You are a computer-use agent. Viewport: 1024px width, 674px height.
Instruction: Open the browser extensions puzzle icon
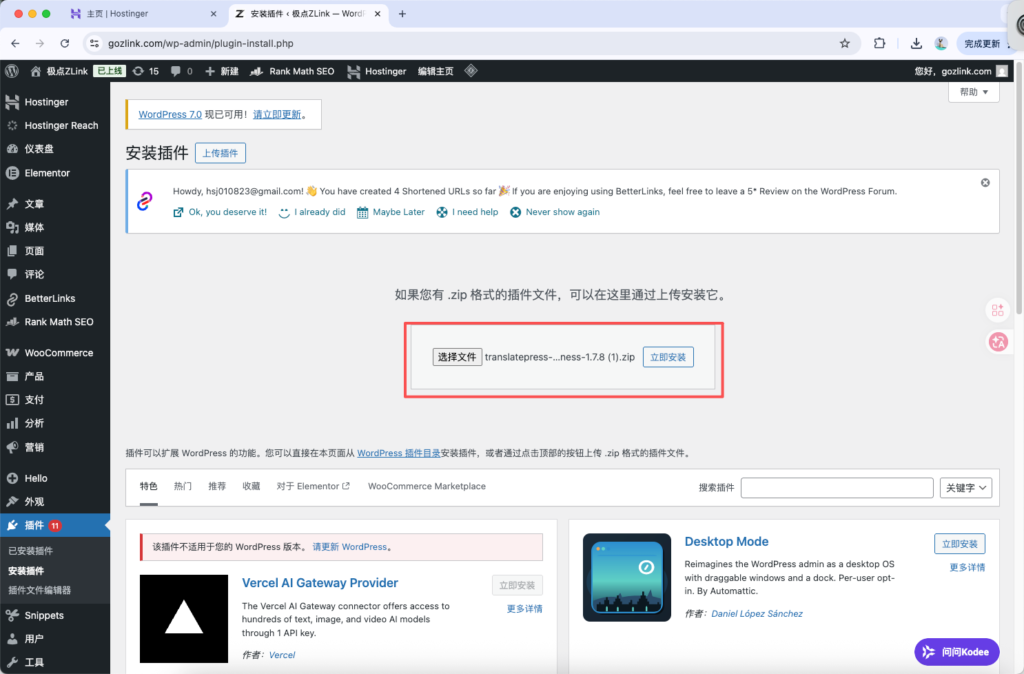[880, 43]
